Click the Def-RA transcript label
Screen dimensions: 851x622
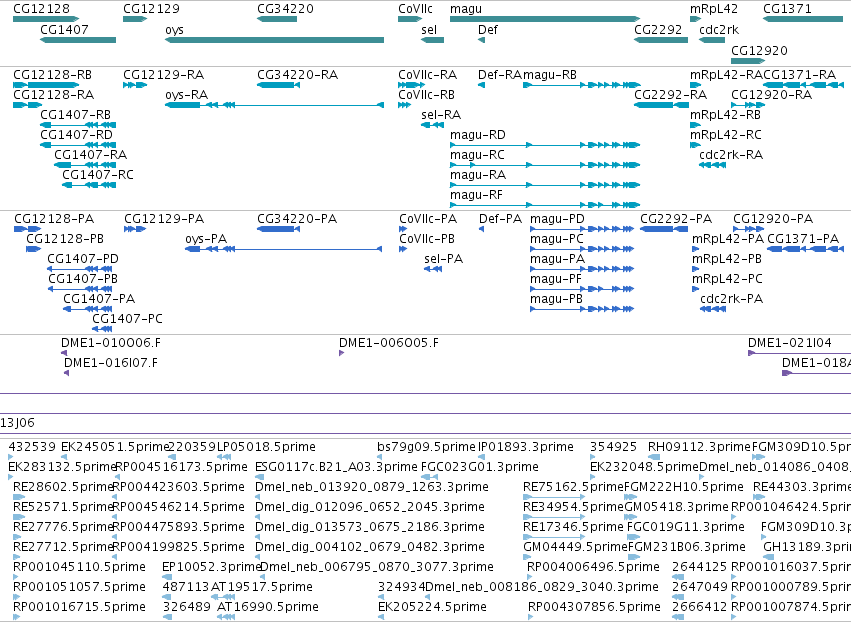click(500, 75)
